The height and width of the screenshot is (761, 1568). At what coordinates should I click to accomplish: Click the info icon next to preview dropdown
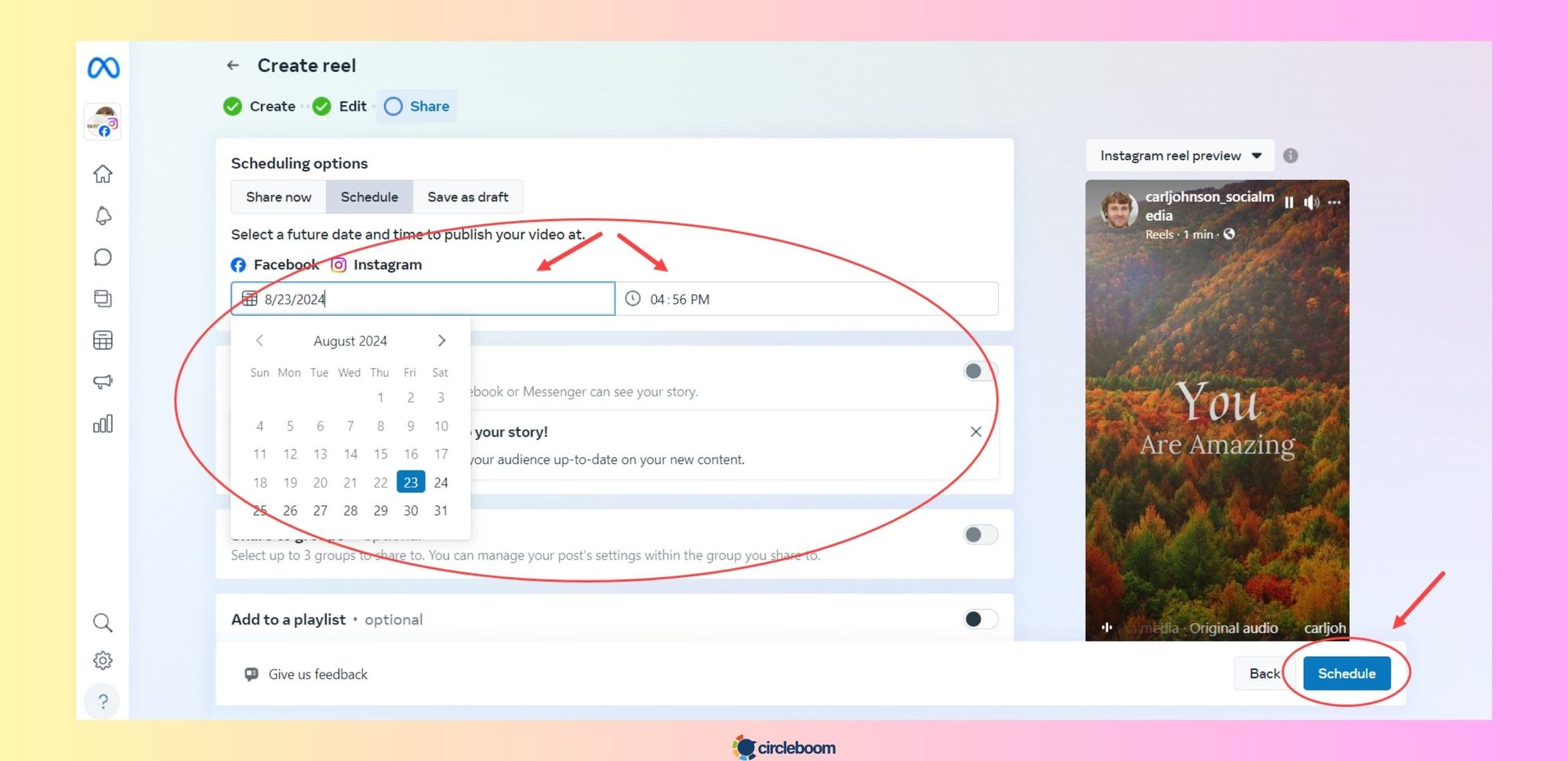pos(1290,156)
